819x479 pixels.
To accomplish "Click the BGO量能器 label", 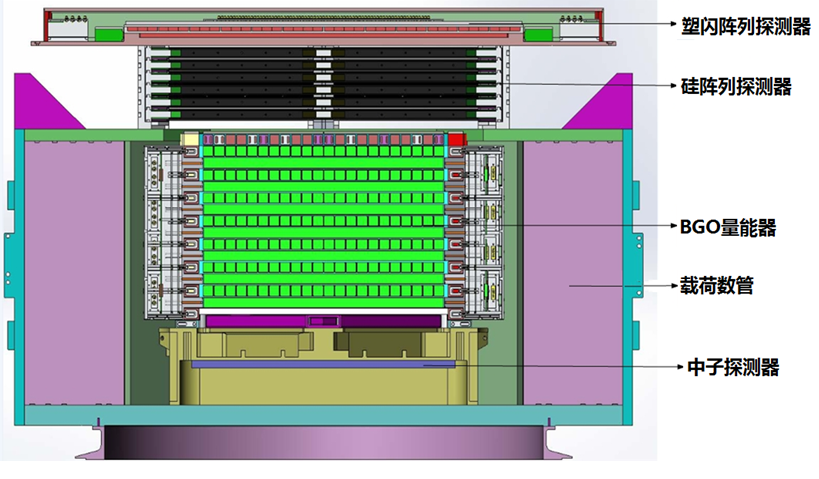I will [x=728, y=227].
